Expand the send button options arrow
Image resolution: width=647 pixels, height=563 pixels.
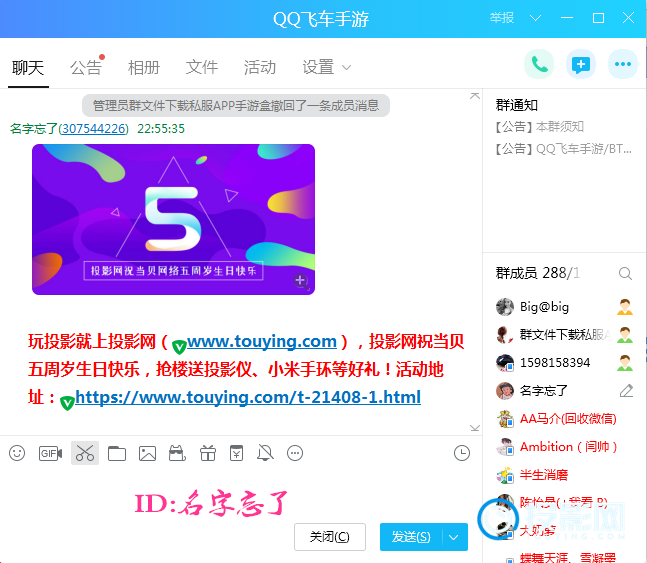pos(454,537)
